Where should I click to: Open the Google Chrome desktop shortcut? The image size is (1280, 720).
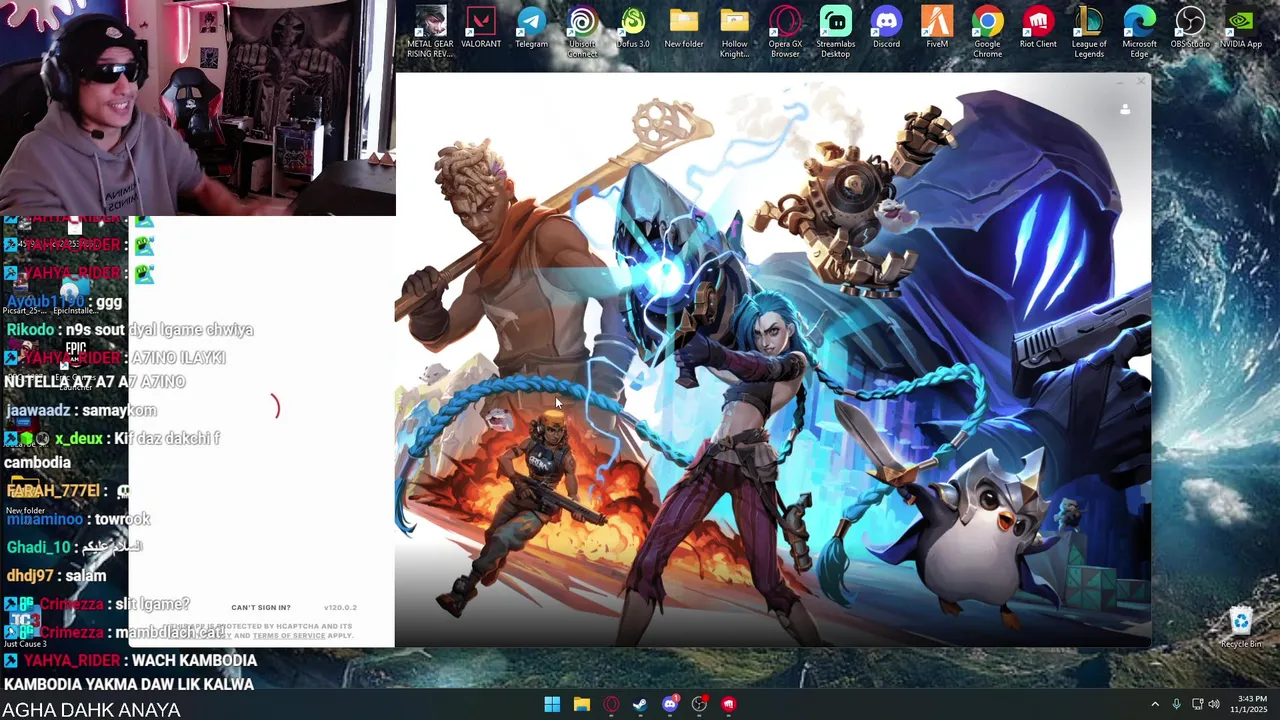point(987,32)
